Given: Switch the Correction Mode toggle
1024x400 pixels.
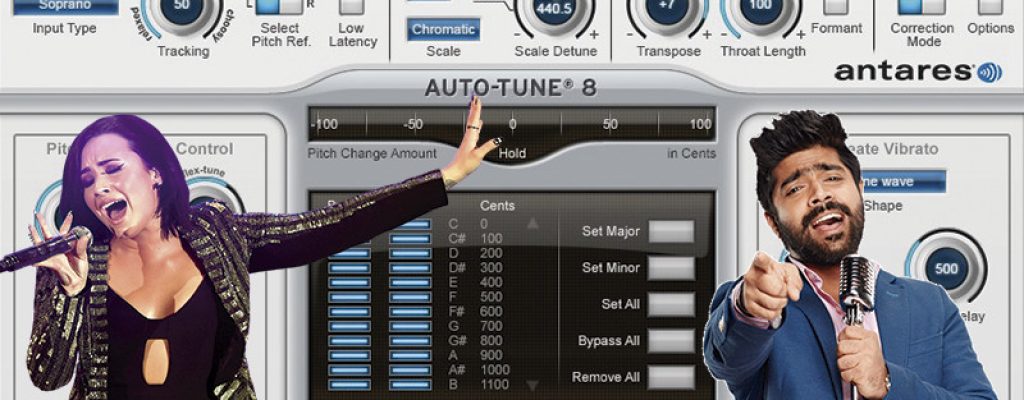Looking at the screenshot, I should [921, 7].
